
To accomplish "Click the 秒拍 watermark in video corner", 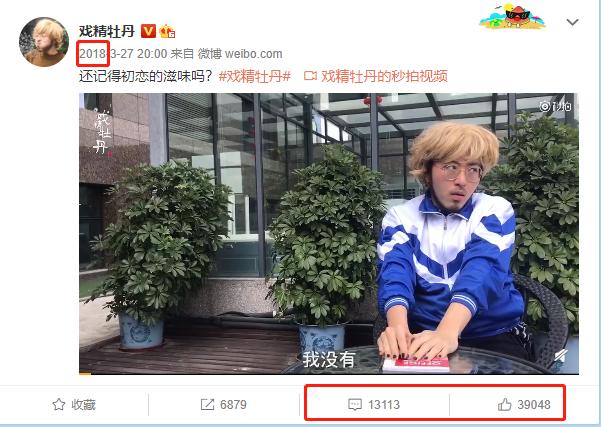I will click(555, 106).
